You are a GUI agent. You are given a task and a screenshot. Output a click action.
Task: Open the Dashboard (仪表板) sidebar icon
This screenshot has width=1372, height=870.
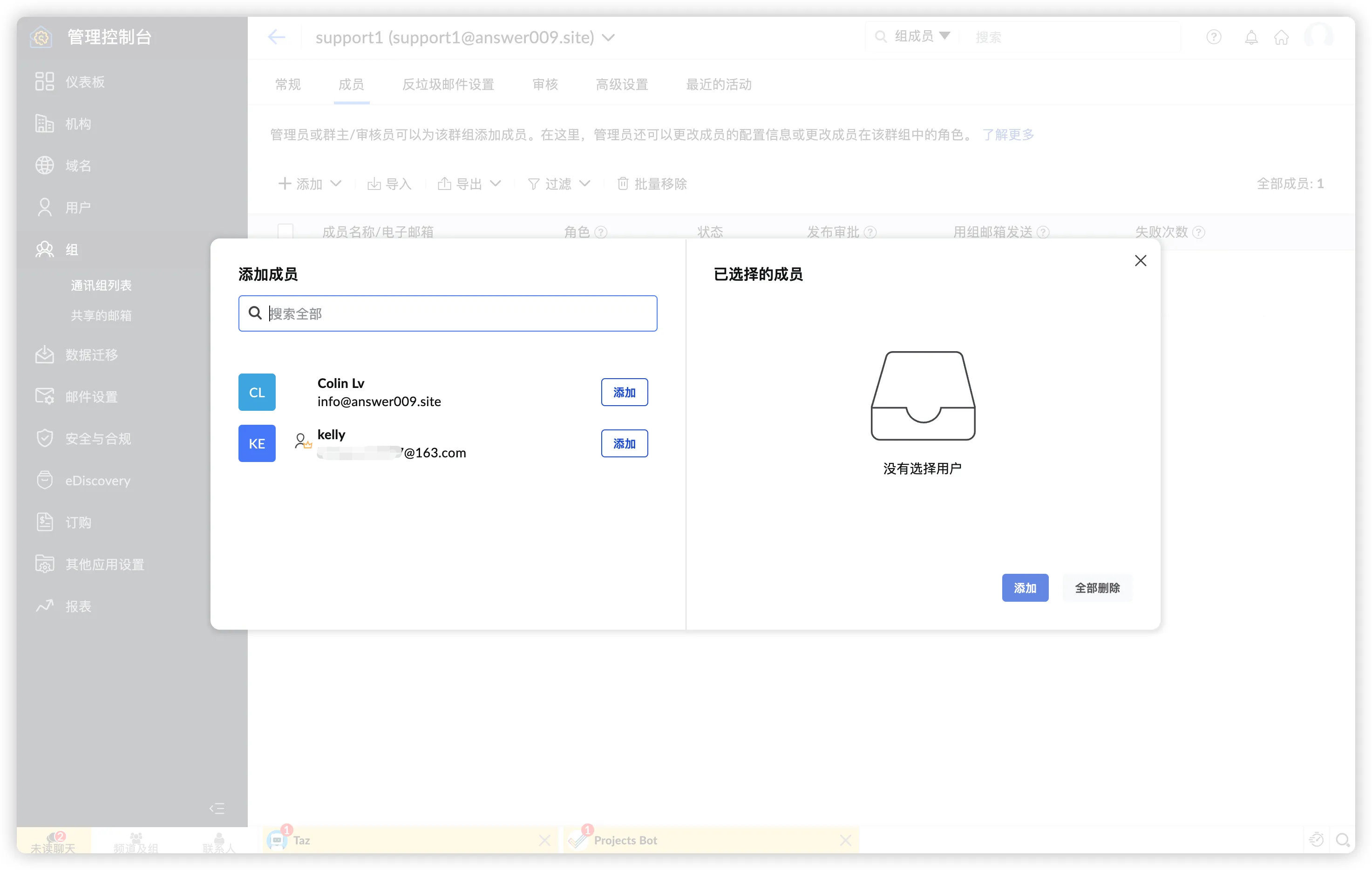click(x=44, y=82)
